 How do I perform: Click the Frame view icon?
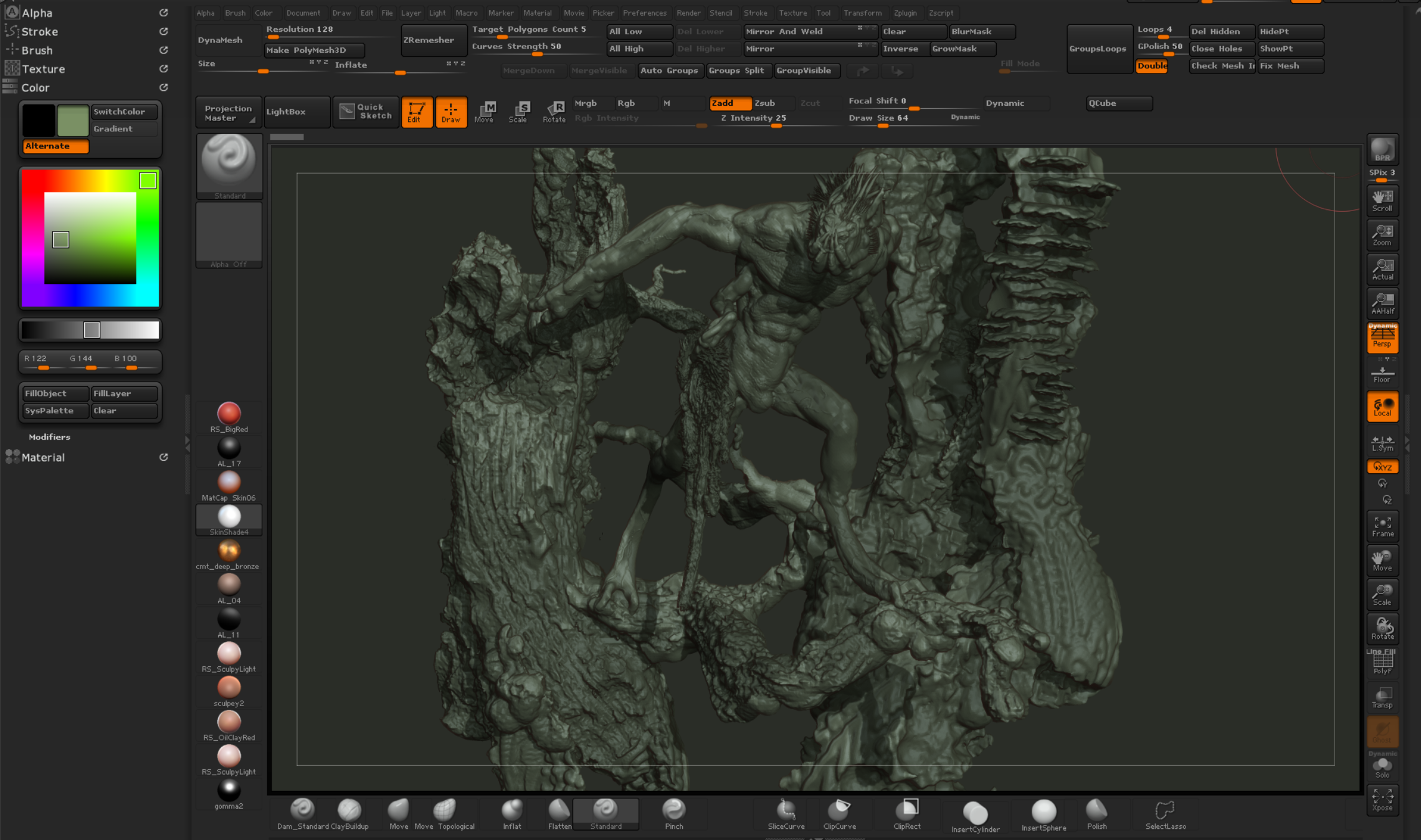tap(1382, 526)
